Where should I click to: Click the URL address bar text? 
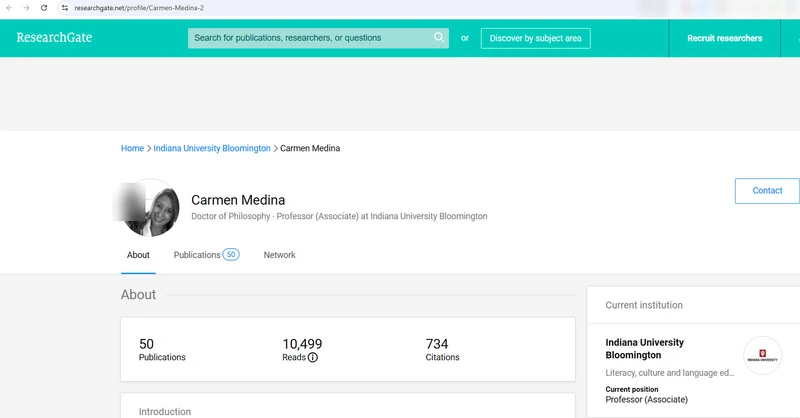pos(139,8)
